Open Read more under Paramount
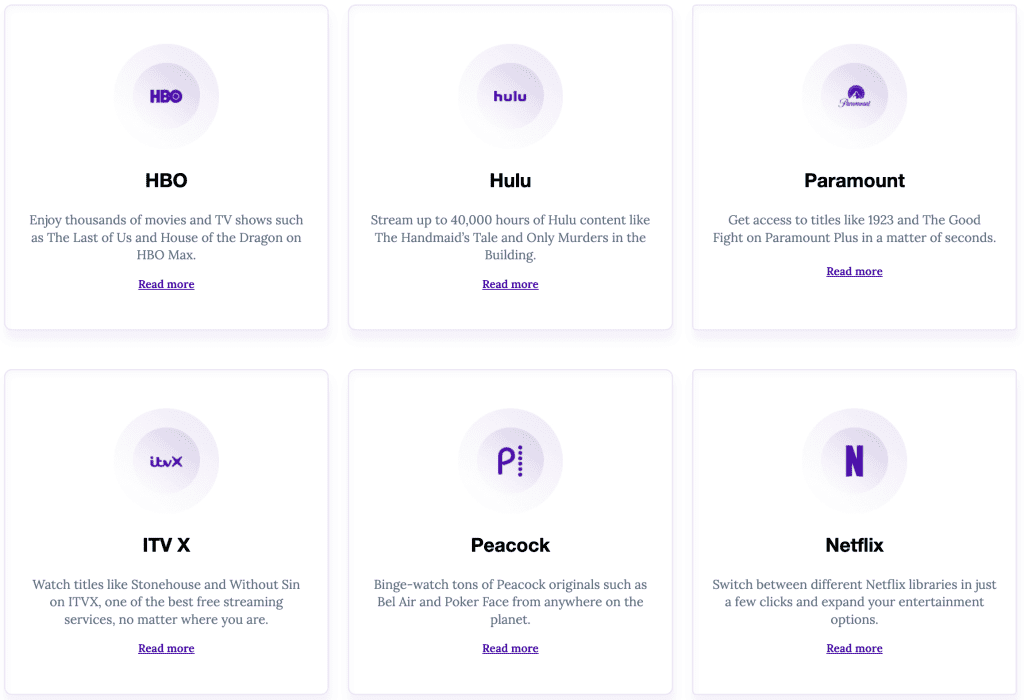 click(x=854, y=271)
